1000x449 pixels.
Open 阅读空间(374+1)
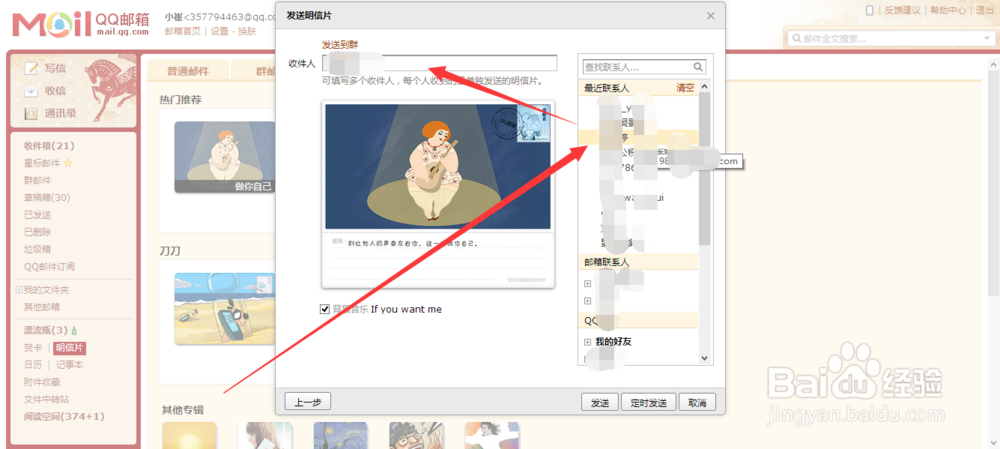(64, 416)
